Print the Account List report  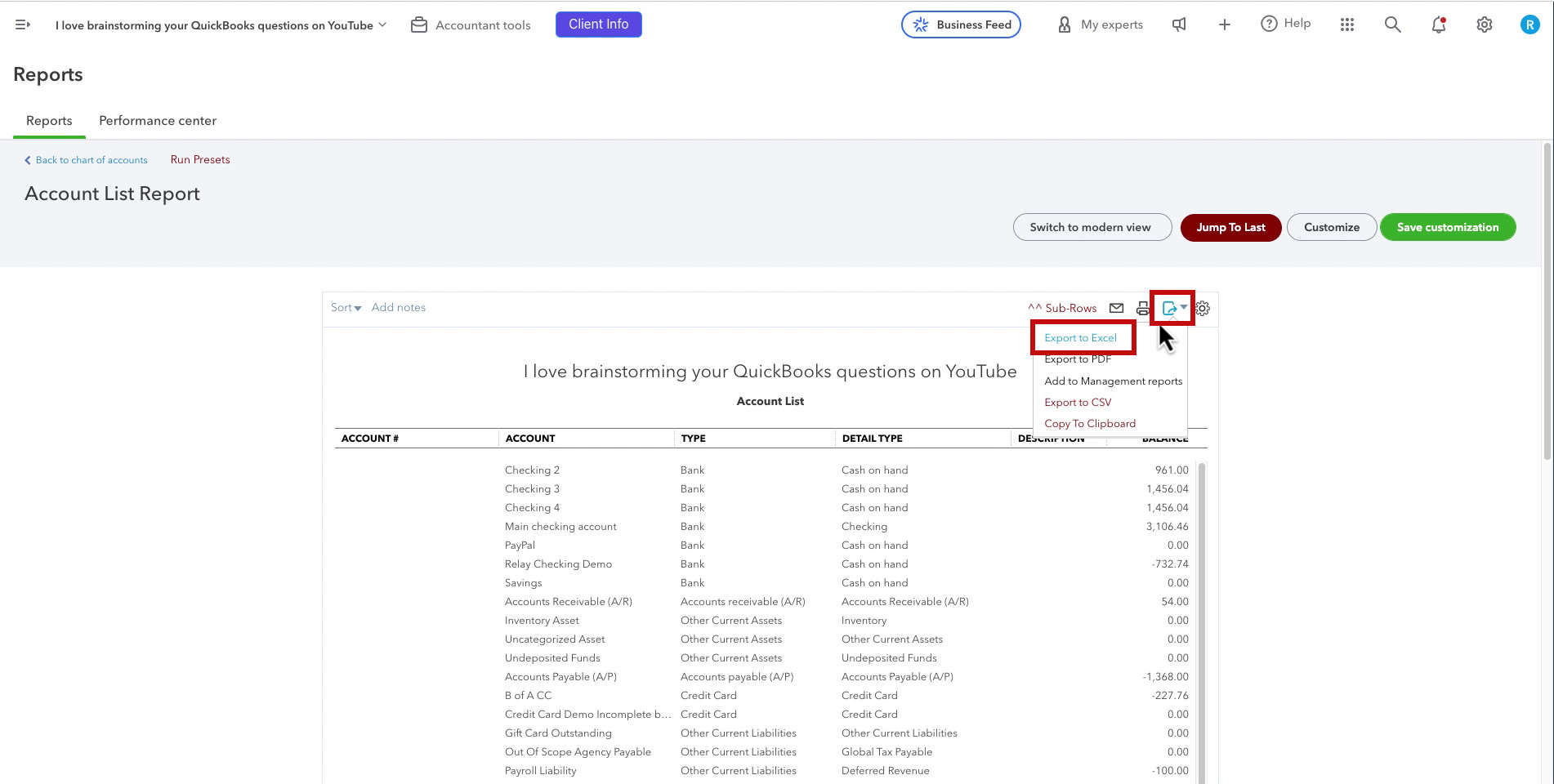pyautogui.click(x=1143, y=308)
